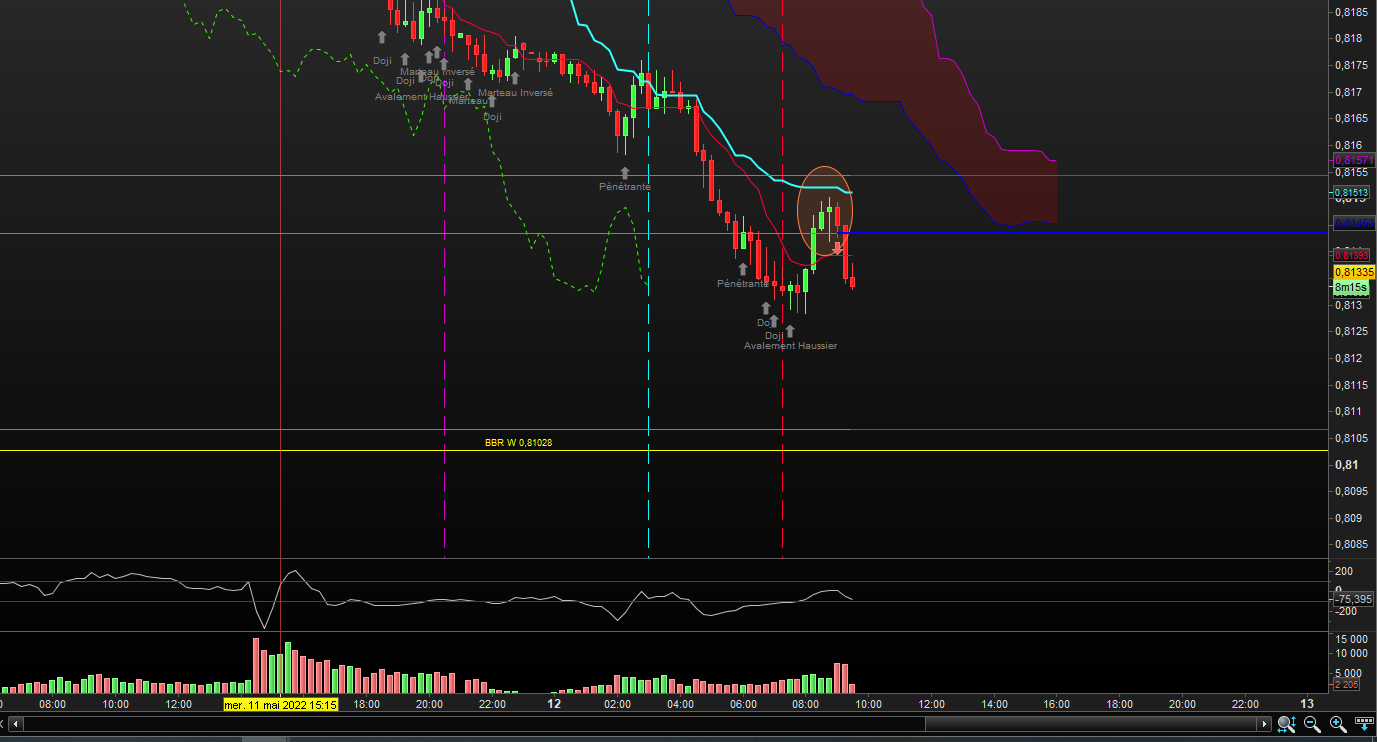
Task: Click the red 0,81393 price tag
Action: 1354,256
